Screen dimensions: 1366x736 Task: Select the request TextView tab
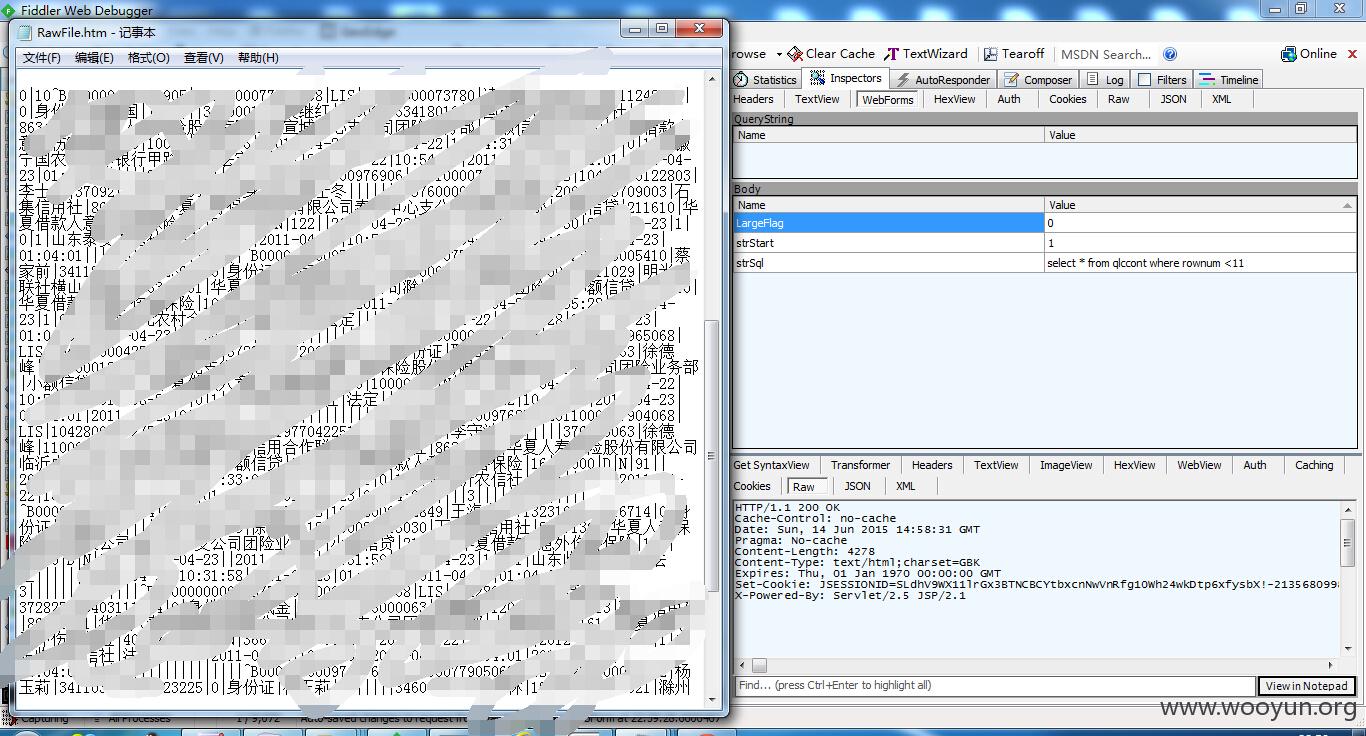[x=817, y=99]
